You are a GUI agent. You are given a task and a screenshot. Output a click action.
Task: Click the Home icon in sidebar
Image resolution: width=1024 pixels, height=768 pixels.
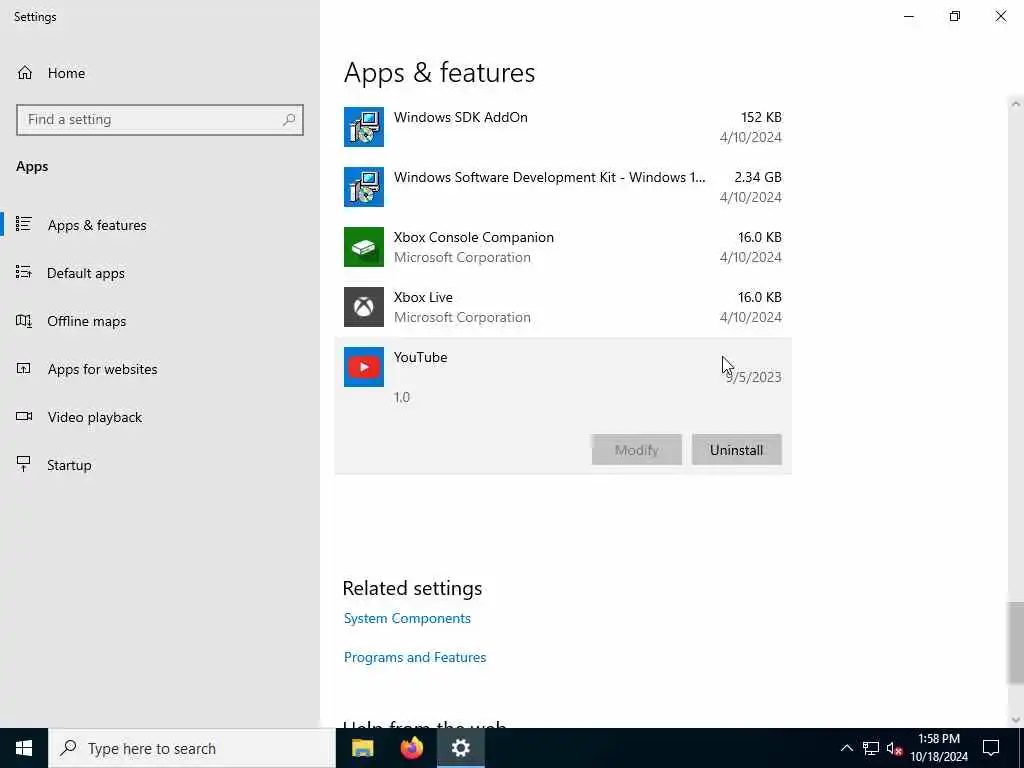[25, 73]
